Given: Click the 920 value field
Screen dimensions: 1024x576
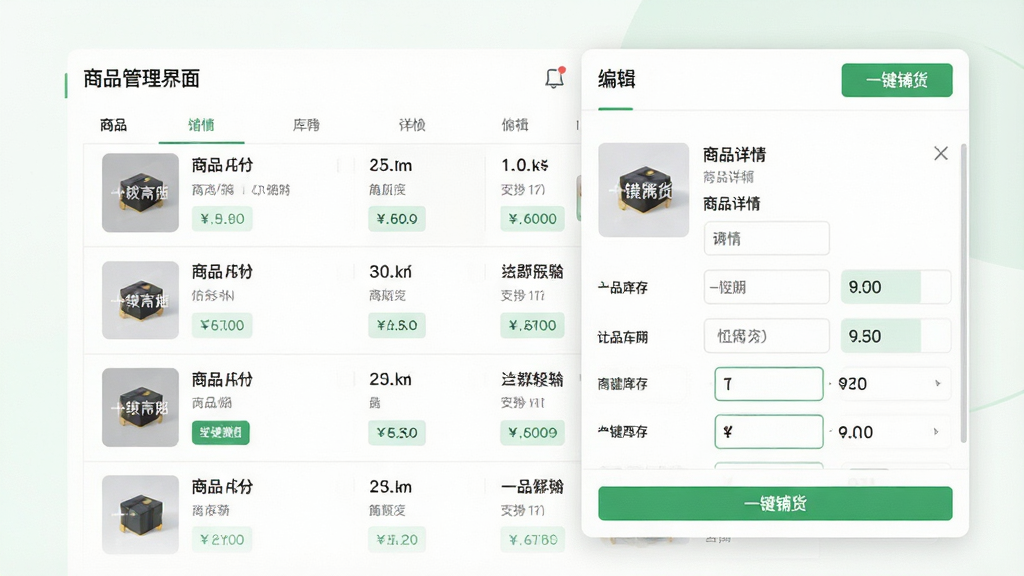Looking at the screenshot, I should point(894,383).
